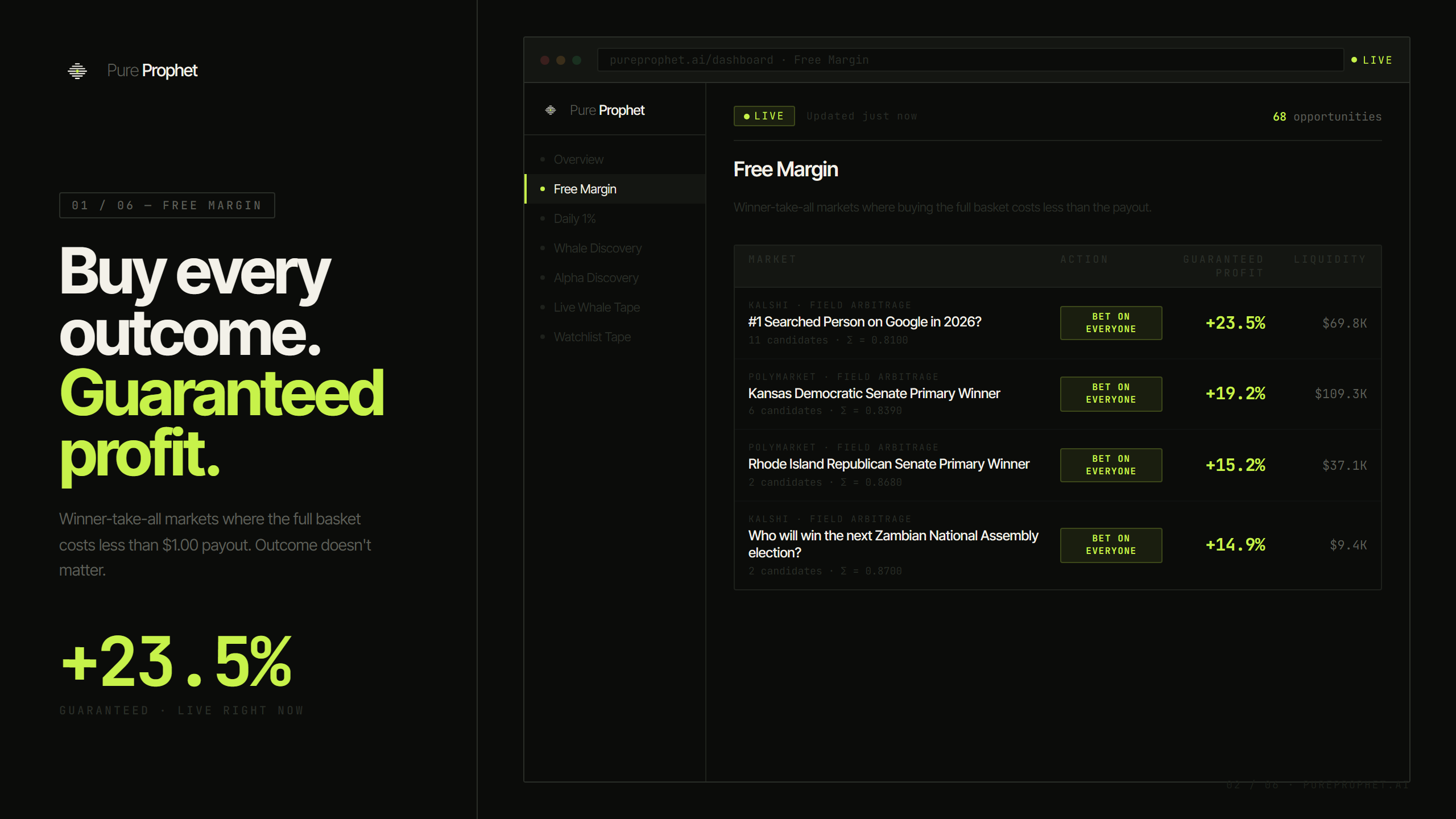The width and height of the screenshot is (1456, 819).
Task: Click the LIVE indicator in browser top-right
Action: (x=1372, y=60)
